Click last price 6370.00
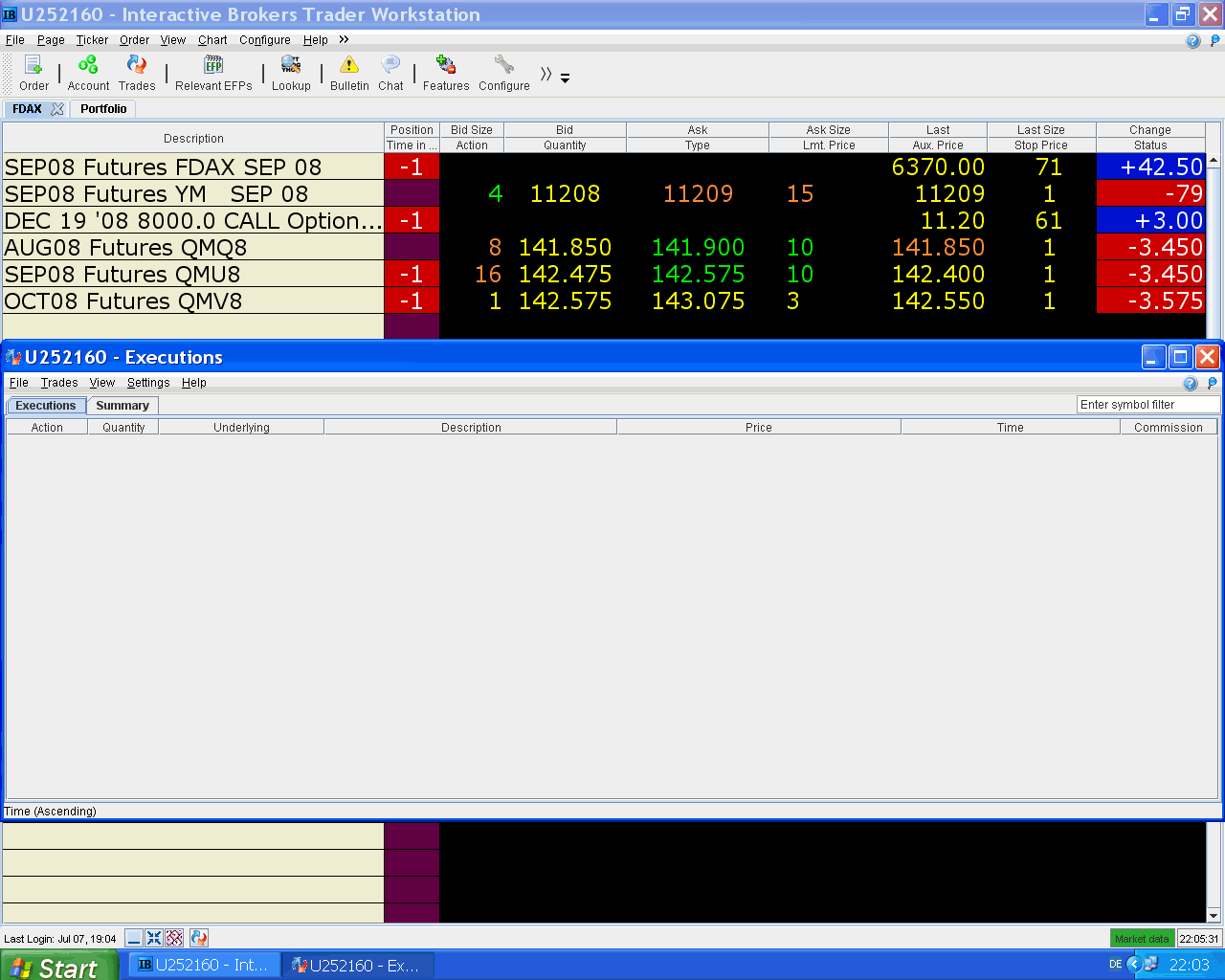Image resolution: width=1225 pixels, height=980 pixels. [938, 167]
